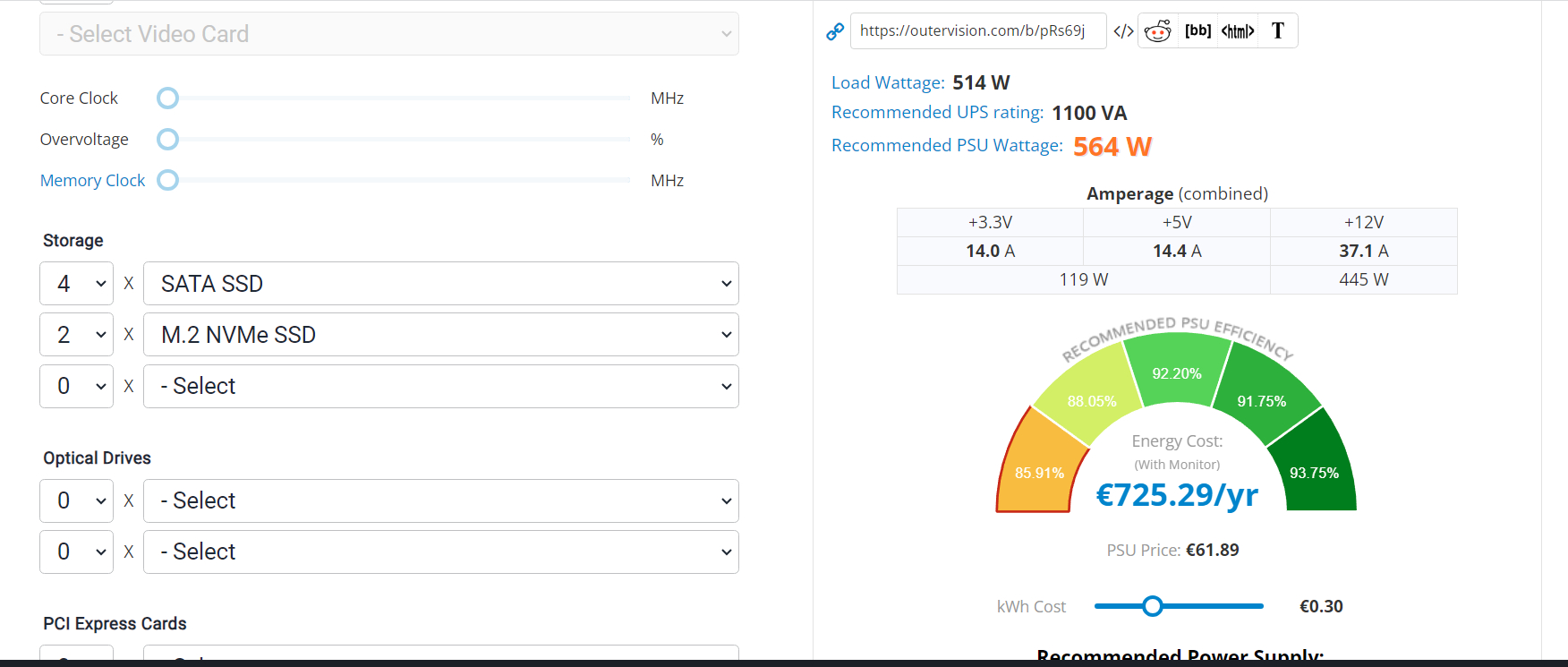Click the kWh Cost slider handle
This screenshot has height=667, width=1568.
tap(1153, 606)
